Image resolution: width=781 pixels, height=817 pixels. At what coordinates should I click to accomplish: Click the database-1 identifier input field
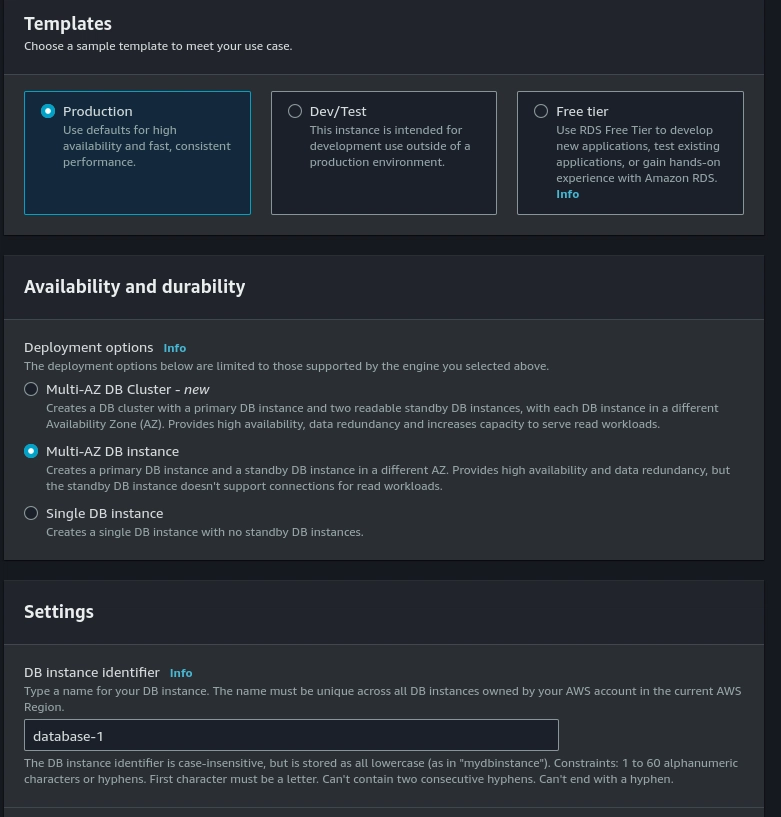(291, 735)
